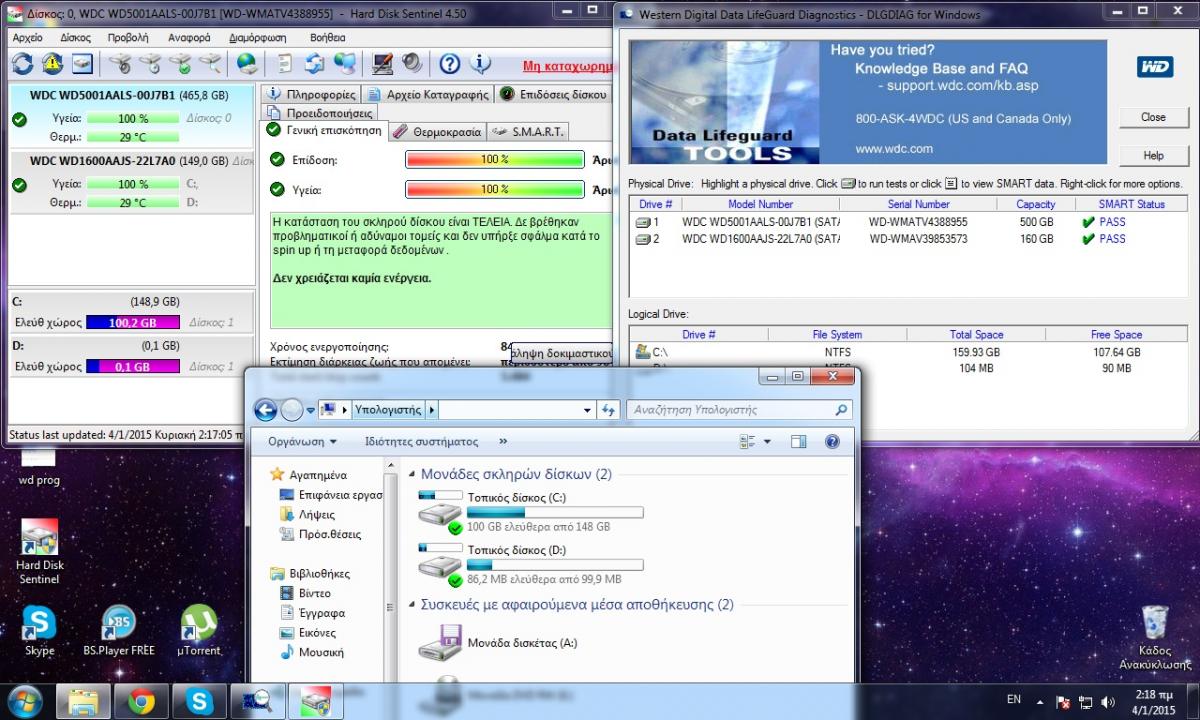The width and height of the screenshot is (1200, 720).
Task: Click the refresh icon in Hard Disk Sentinel toolbar
Action: [22, 64]
